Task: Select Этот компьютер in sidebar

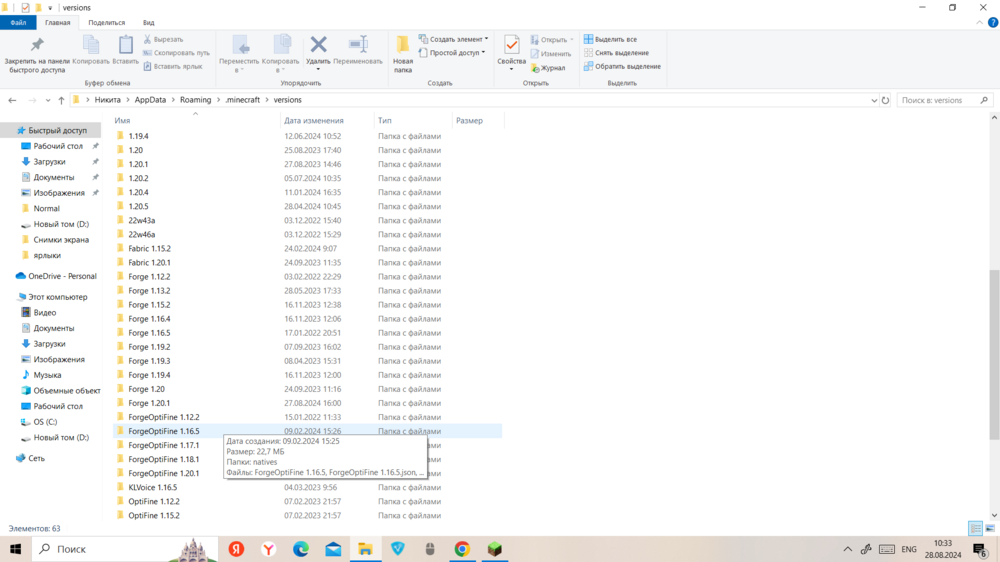Action: pyautogui.click(x=51, y=297)
